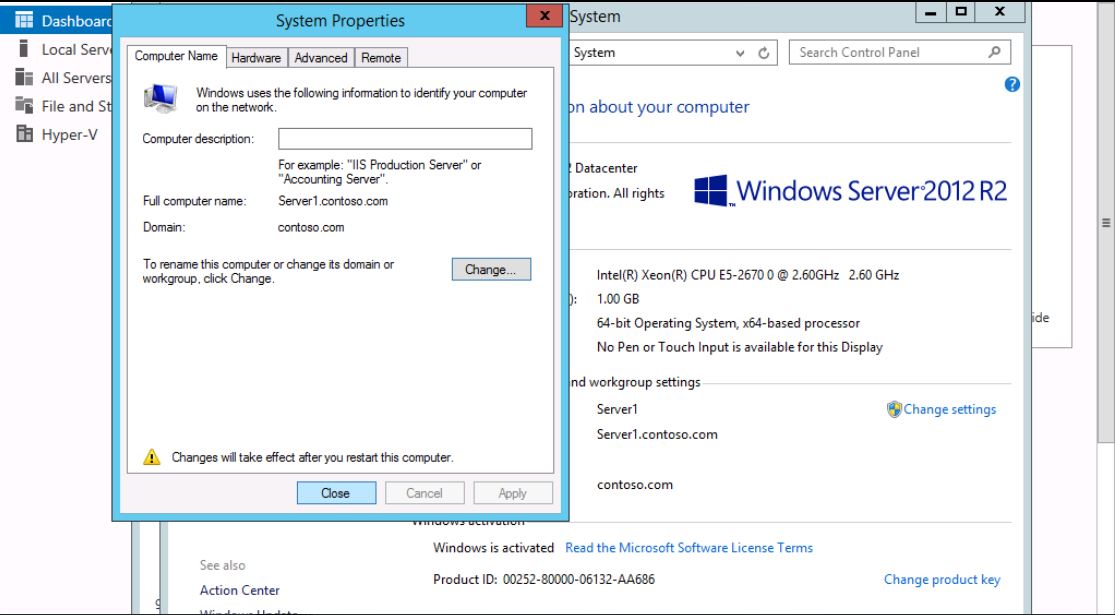
Task: Open Dashboard in Server Manager sidebar
Action: click(x=57, y=21)
